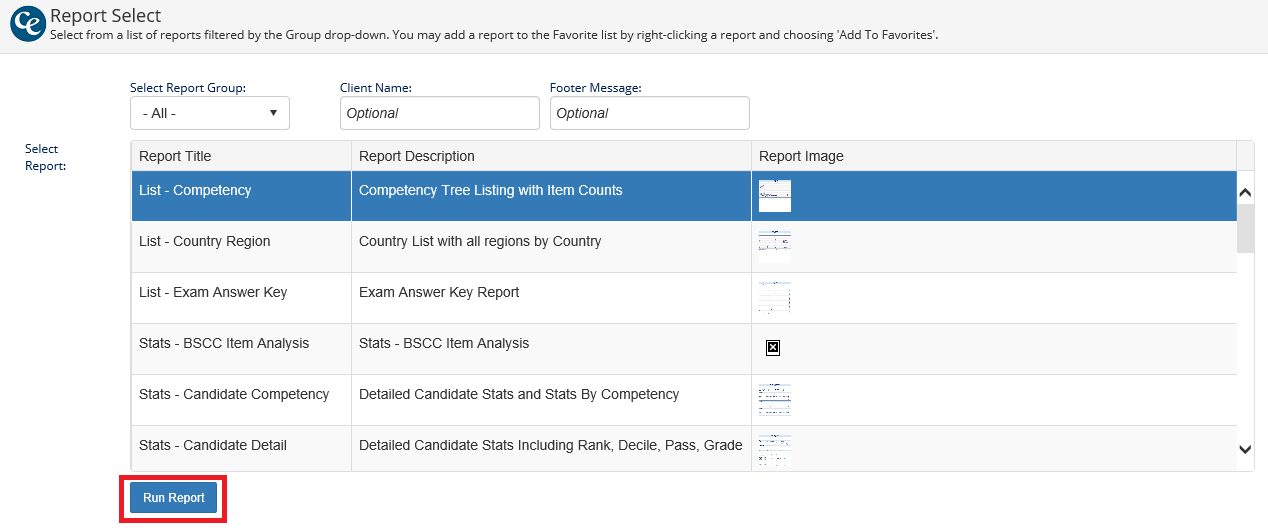Sort by the Report Description column header
This screenshot has height=528, width=1268.
point(417,156)
